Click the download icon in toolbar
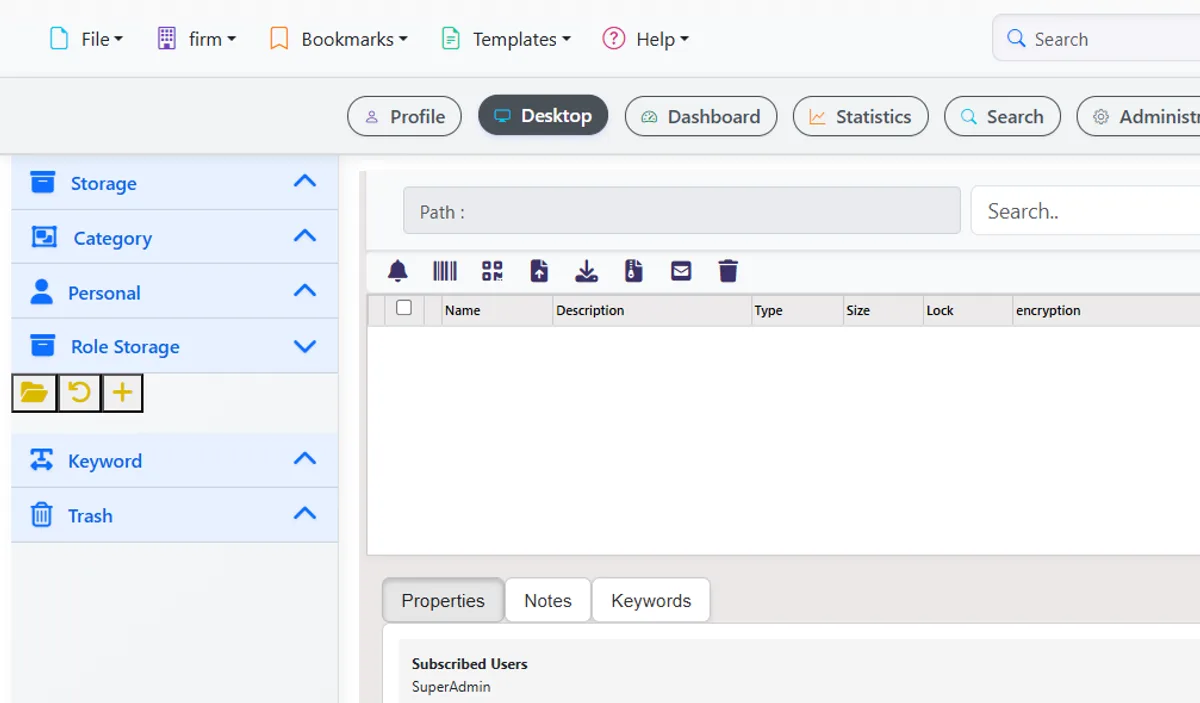 pyautogui.click(x=587, y=271)
